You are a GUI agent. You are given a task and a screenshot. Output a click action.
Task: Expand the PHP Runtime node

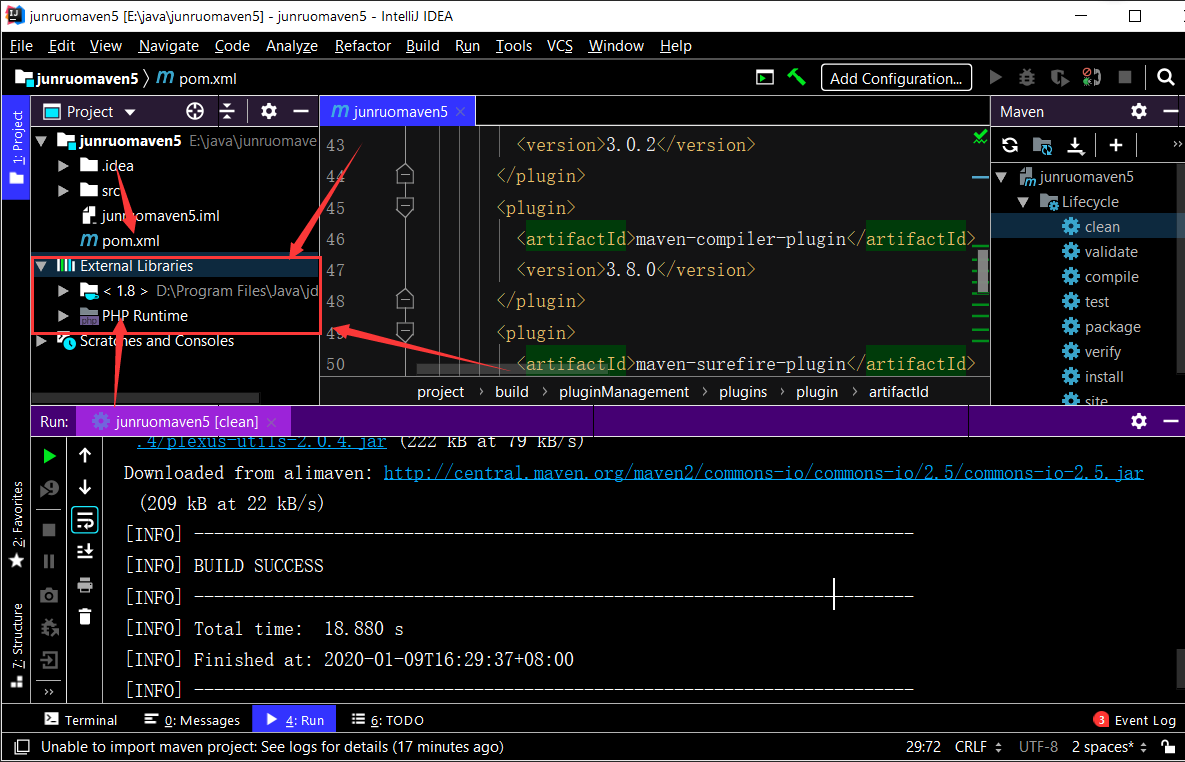[63, 316]
